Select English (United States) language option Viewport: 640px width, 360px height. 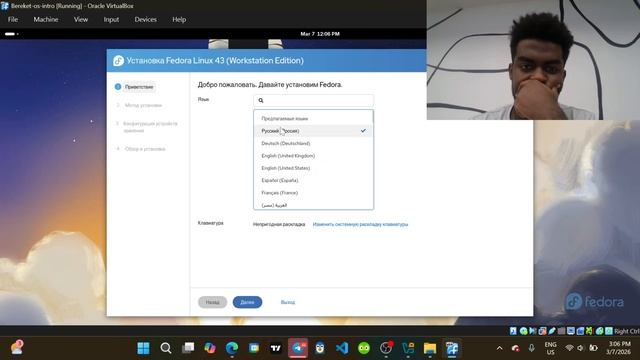coord(313,168)
